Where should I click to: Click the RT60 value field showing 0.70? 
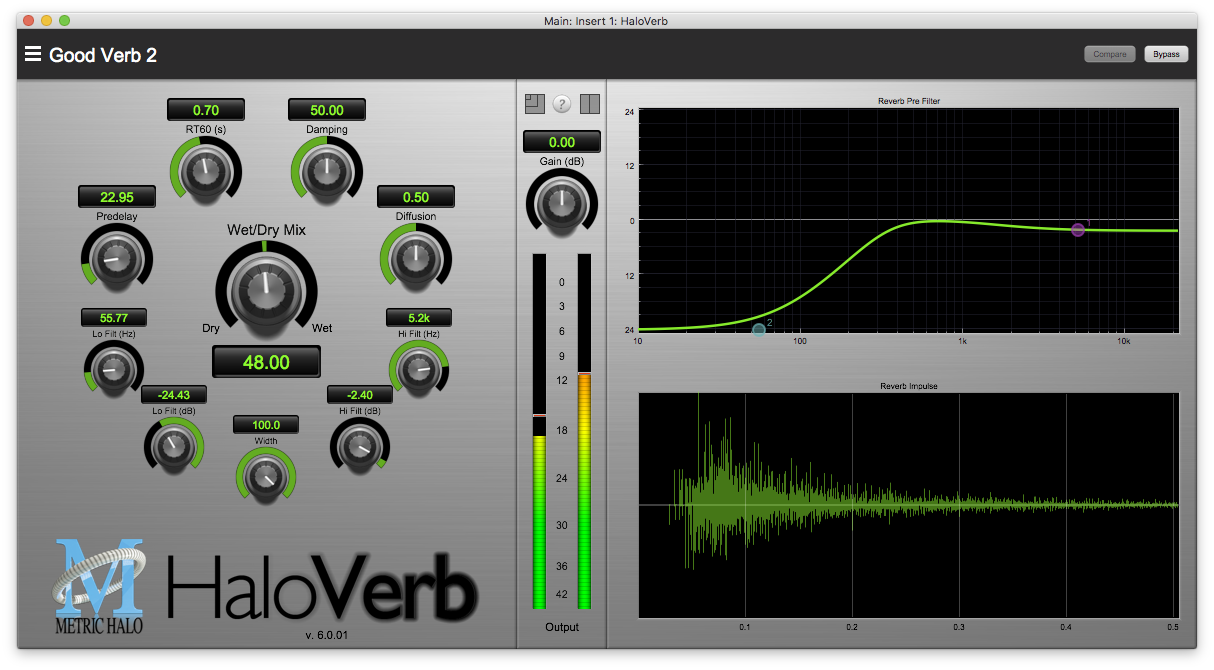[205, 109]
